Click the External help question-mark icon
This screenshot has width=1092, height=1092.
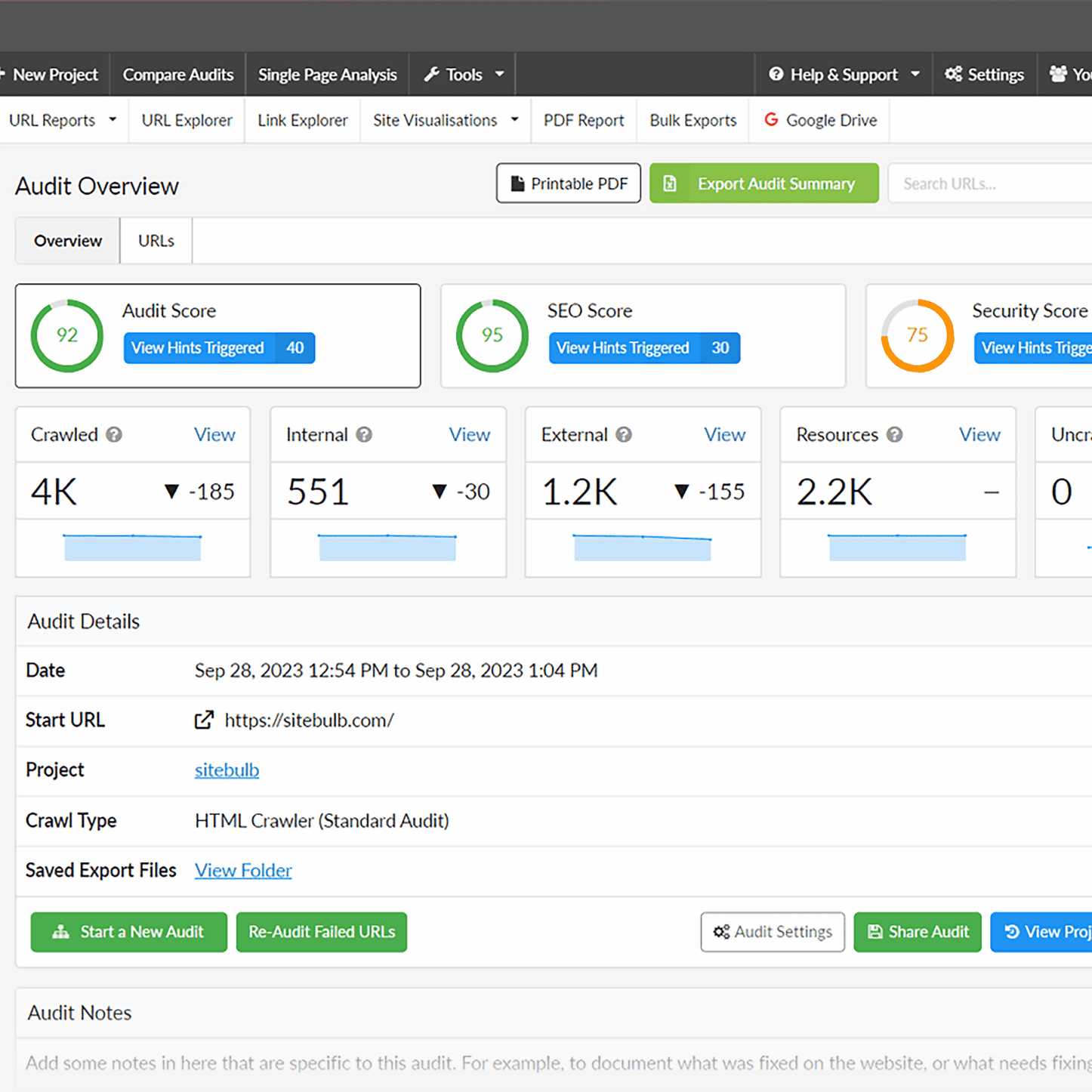click(x=624, y=435)
